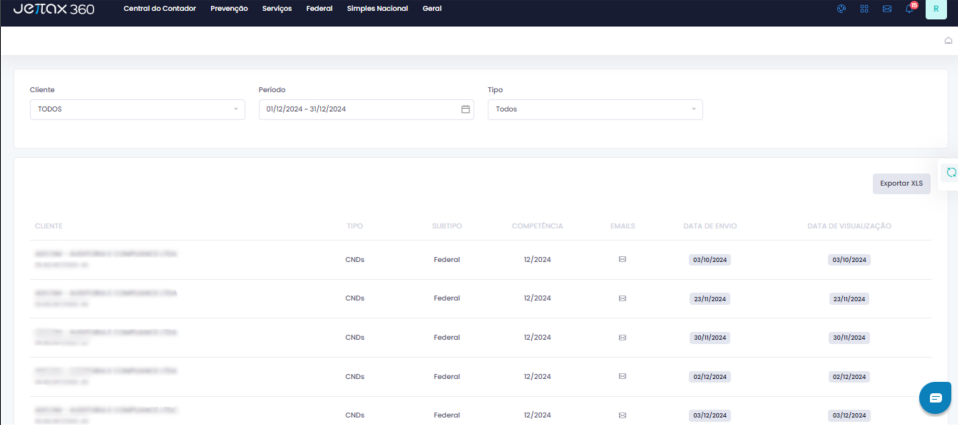Click email icon in row sent 23/11/2024
This screenshot has height=425, width=958.
pos(623,298)
